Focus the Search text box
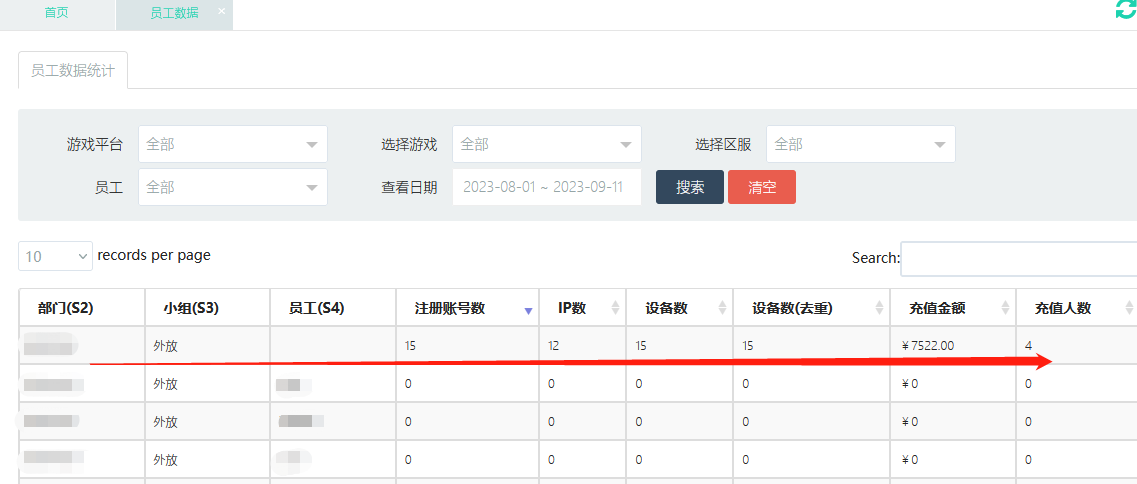 (1018, 258)
